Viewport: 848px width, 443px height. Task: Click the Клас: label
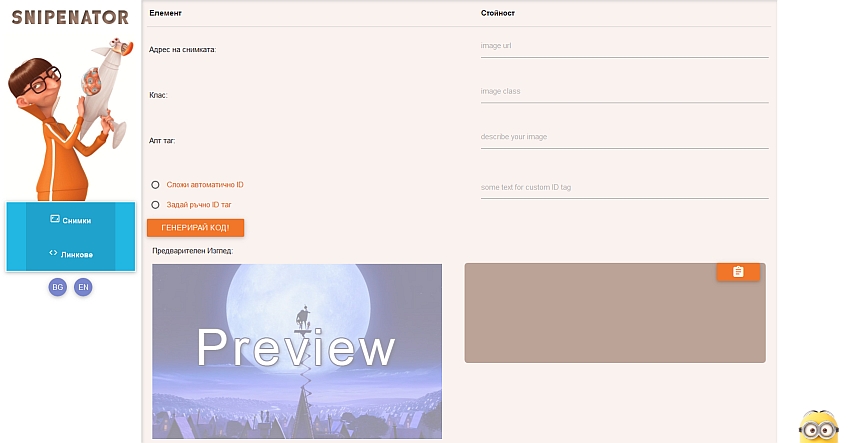point(158,95)
